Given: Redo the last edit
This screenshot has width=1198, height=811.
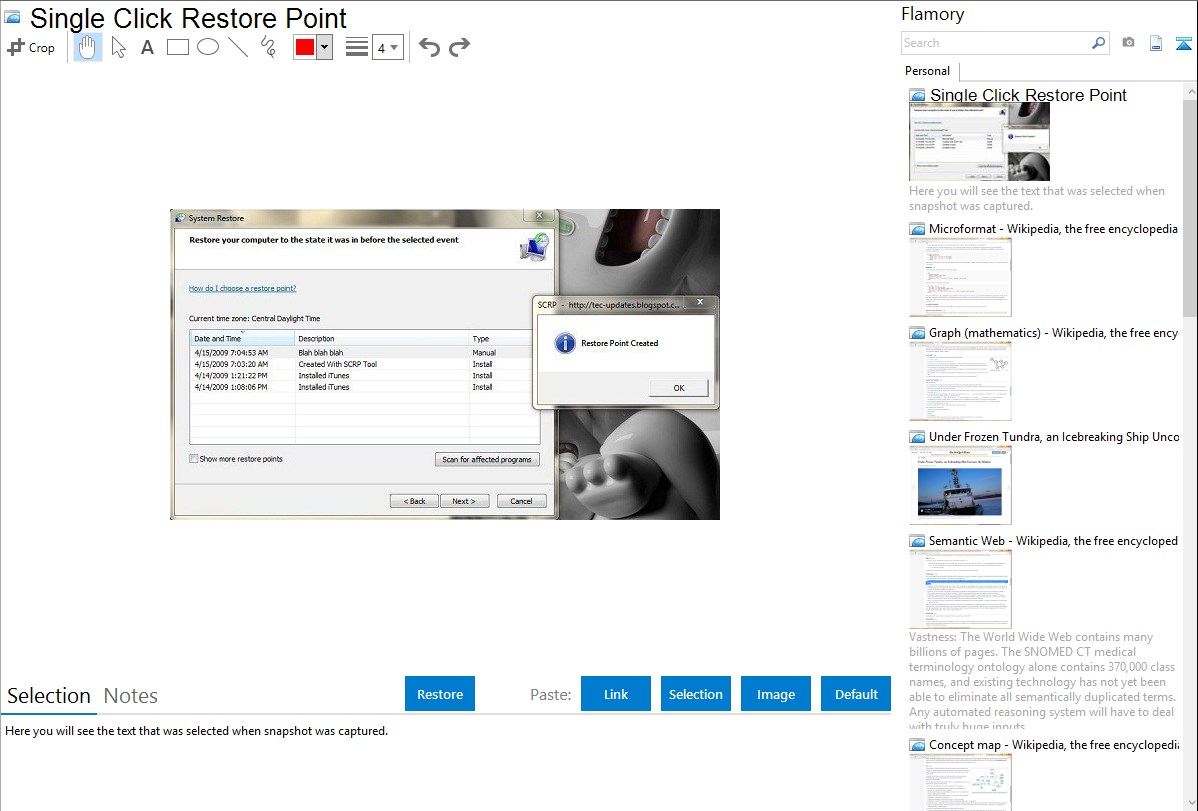Looking at the screenshot, I should click(459, 47).
